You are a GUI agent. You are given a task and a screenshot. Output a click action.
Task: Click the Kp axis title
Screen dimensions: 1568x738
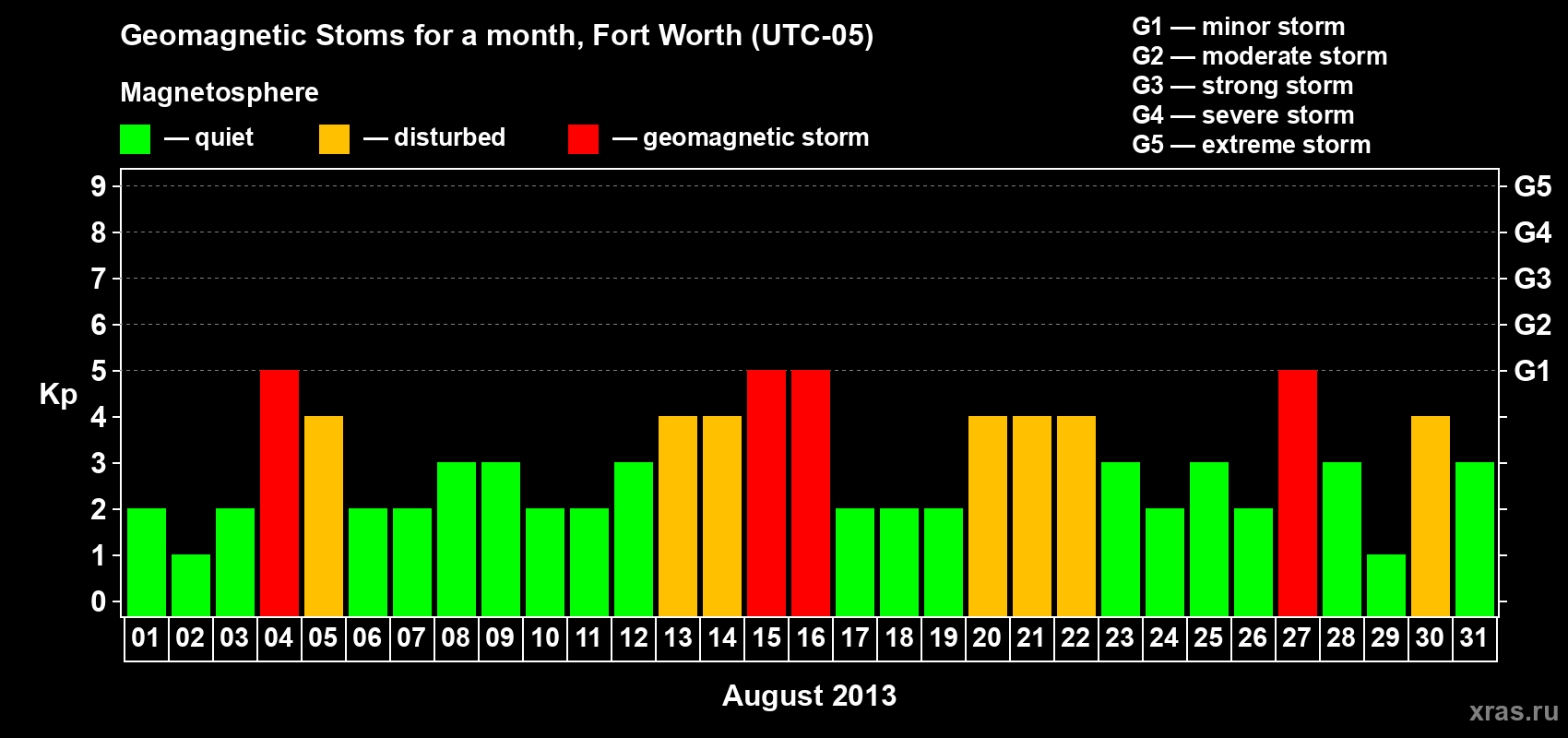(x=58, y=395)
